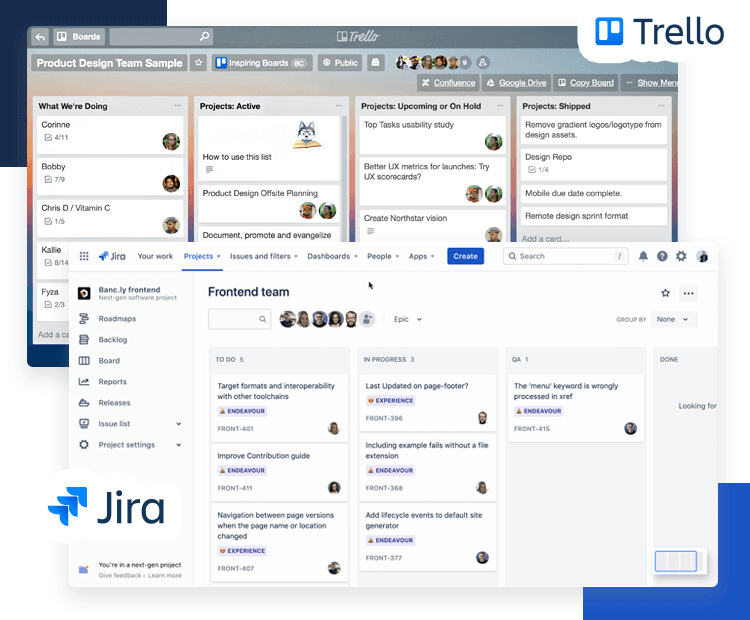Open the Epic filter dropdown
This screenshot has width=750, height=620.
pyautogui.click(x=408, y=319)
